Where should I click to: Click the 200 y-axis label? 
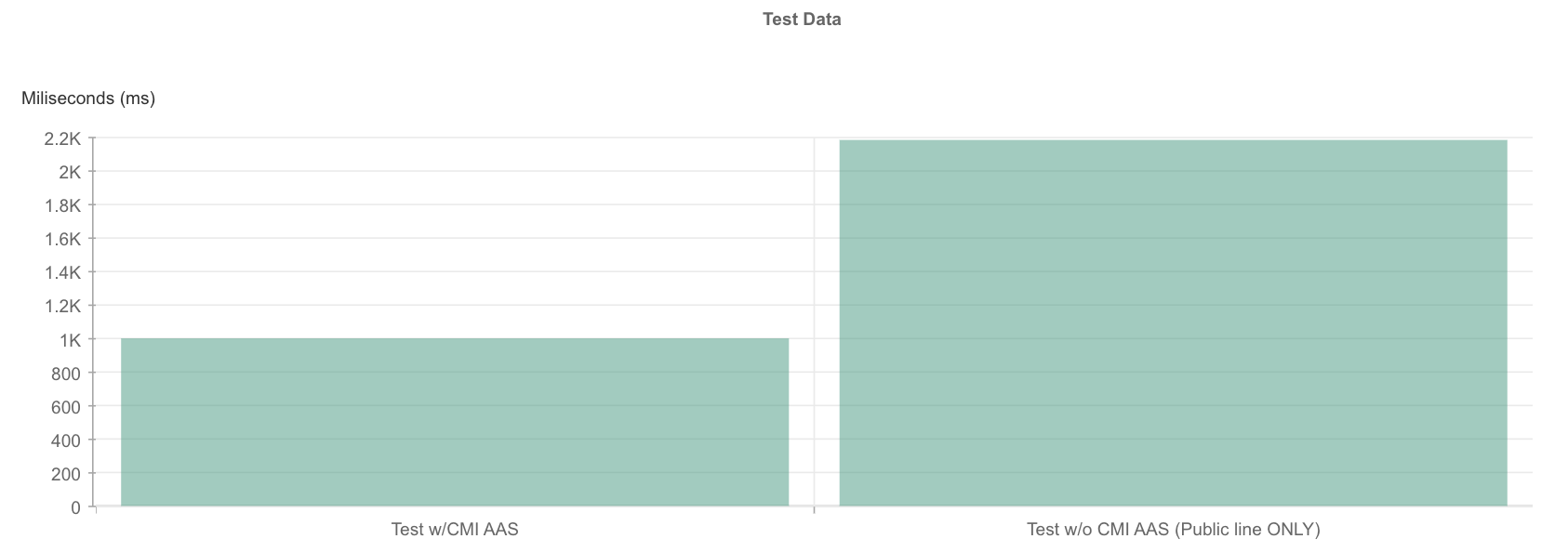[x=68, y=474]
